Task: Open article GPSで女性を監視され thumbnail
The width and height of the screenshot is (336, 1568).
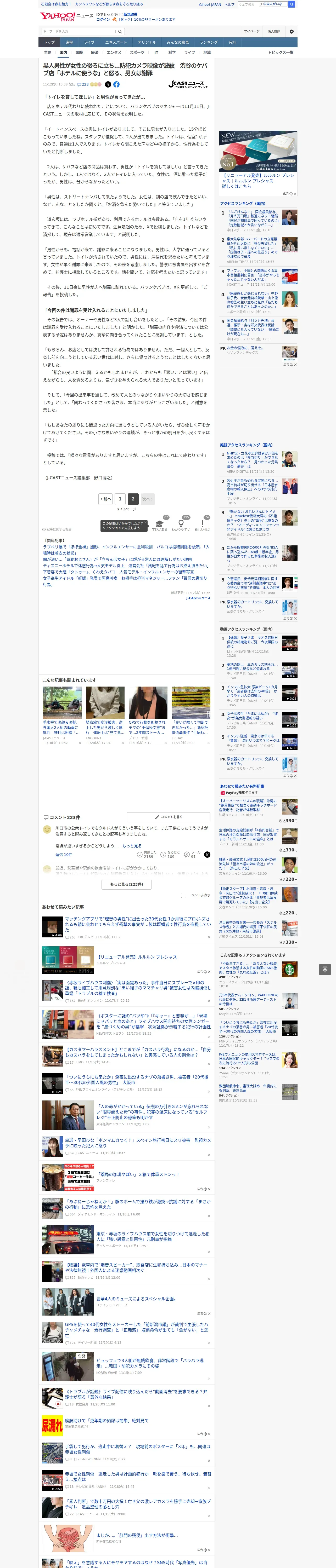Action: (x=148, y=702)
